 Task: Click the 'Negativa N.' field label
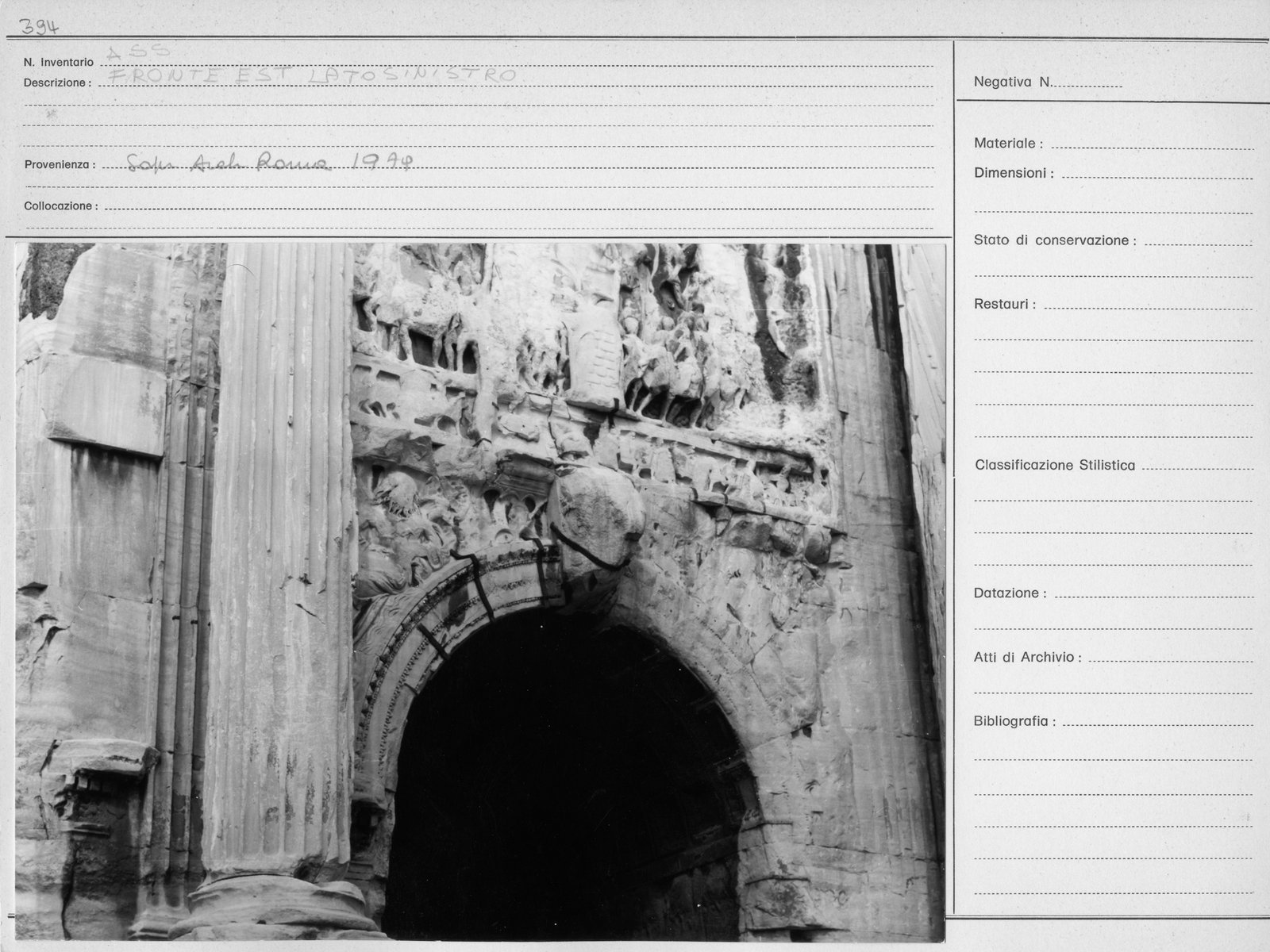1013,82
